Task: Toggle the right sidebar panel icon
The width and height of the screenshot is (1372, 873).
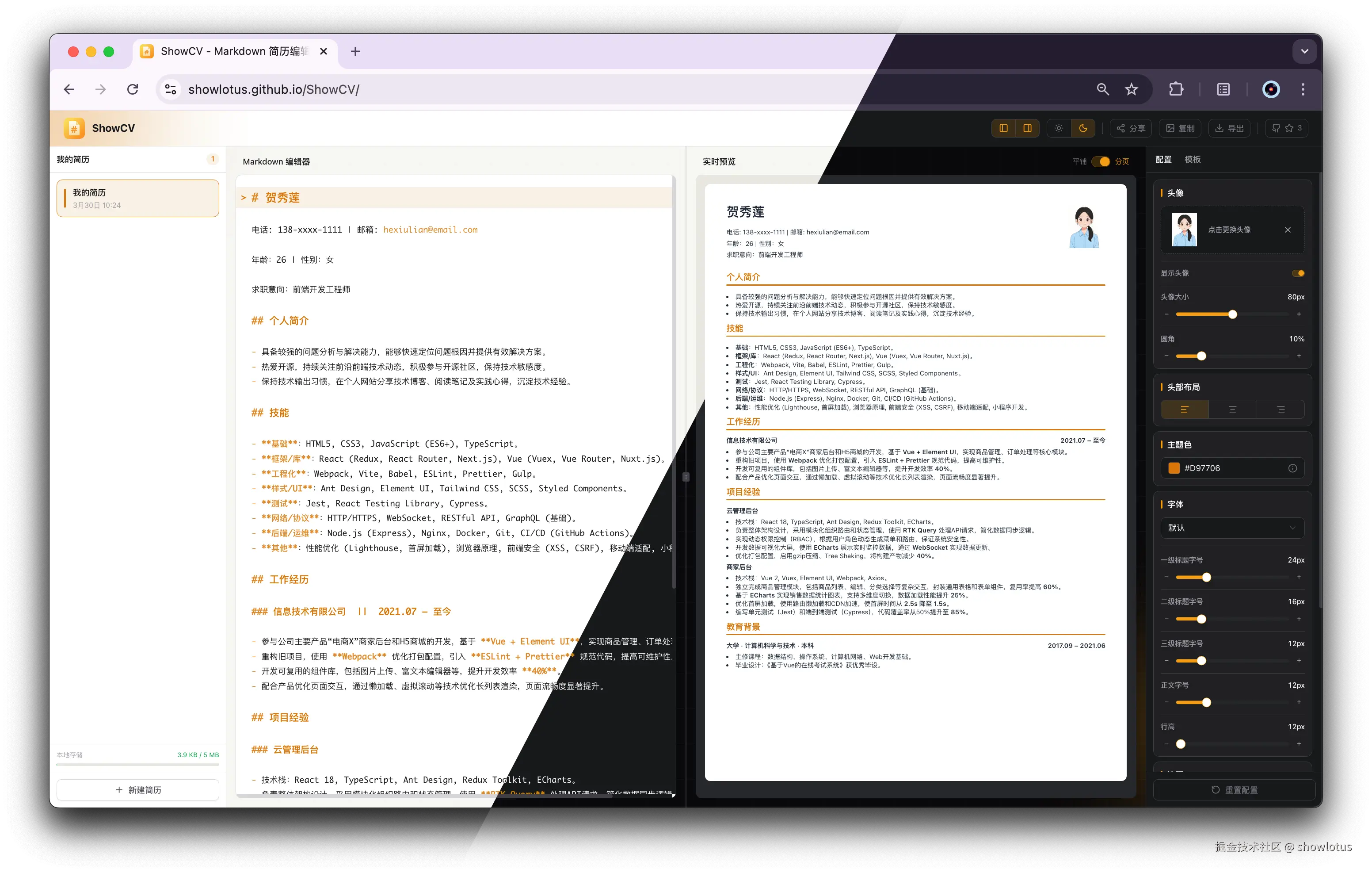Action: click(1027, 128)
